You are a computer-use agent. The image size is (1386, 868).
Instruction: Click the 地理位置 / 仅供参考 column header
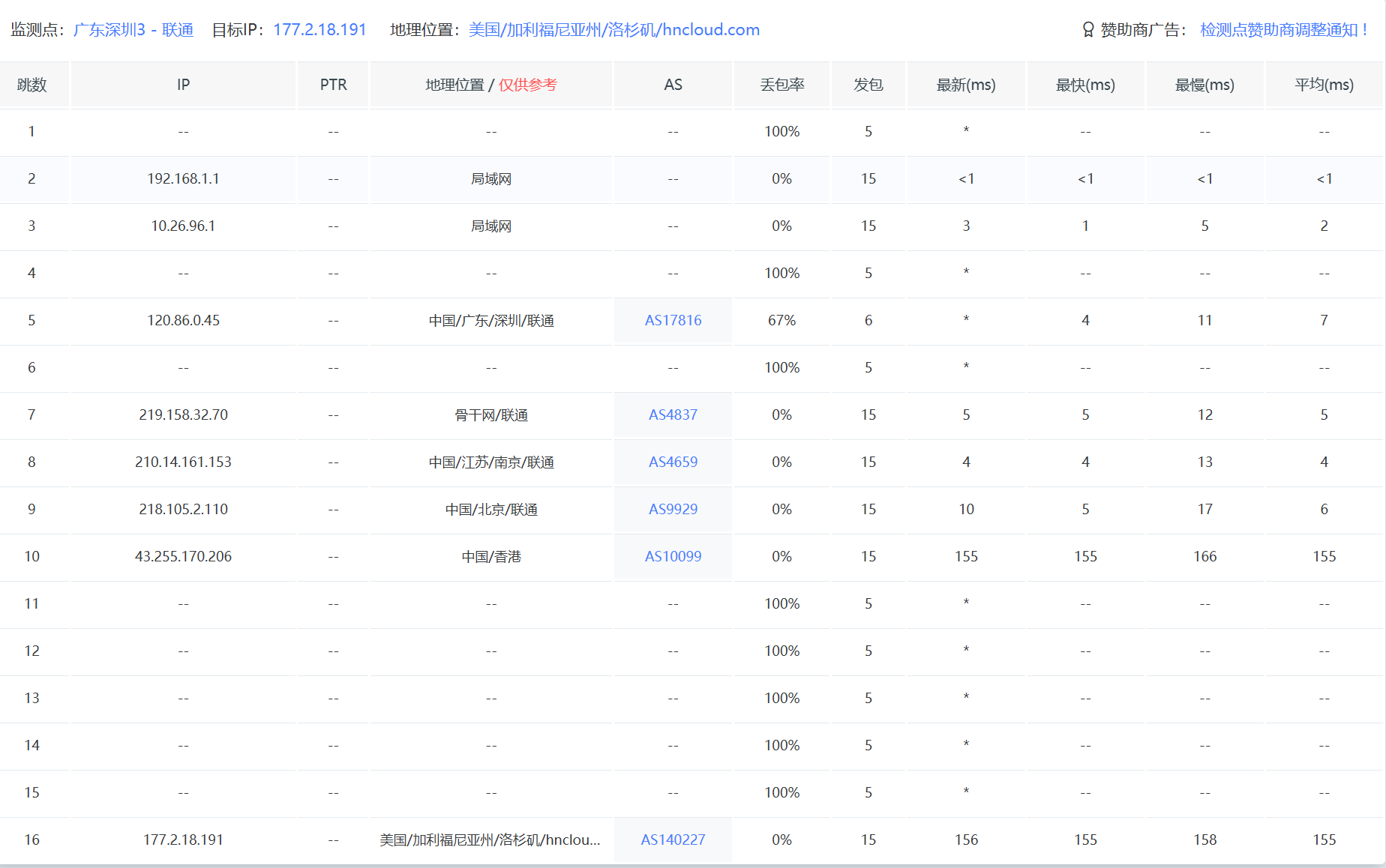(x=491, y=85)
